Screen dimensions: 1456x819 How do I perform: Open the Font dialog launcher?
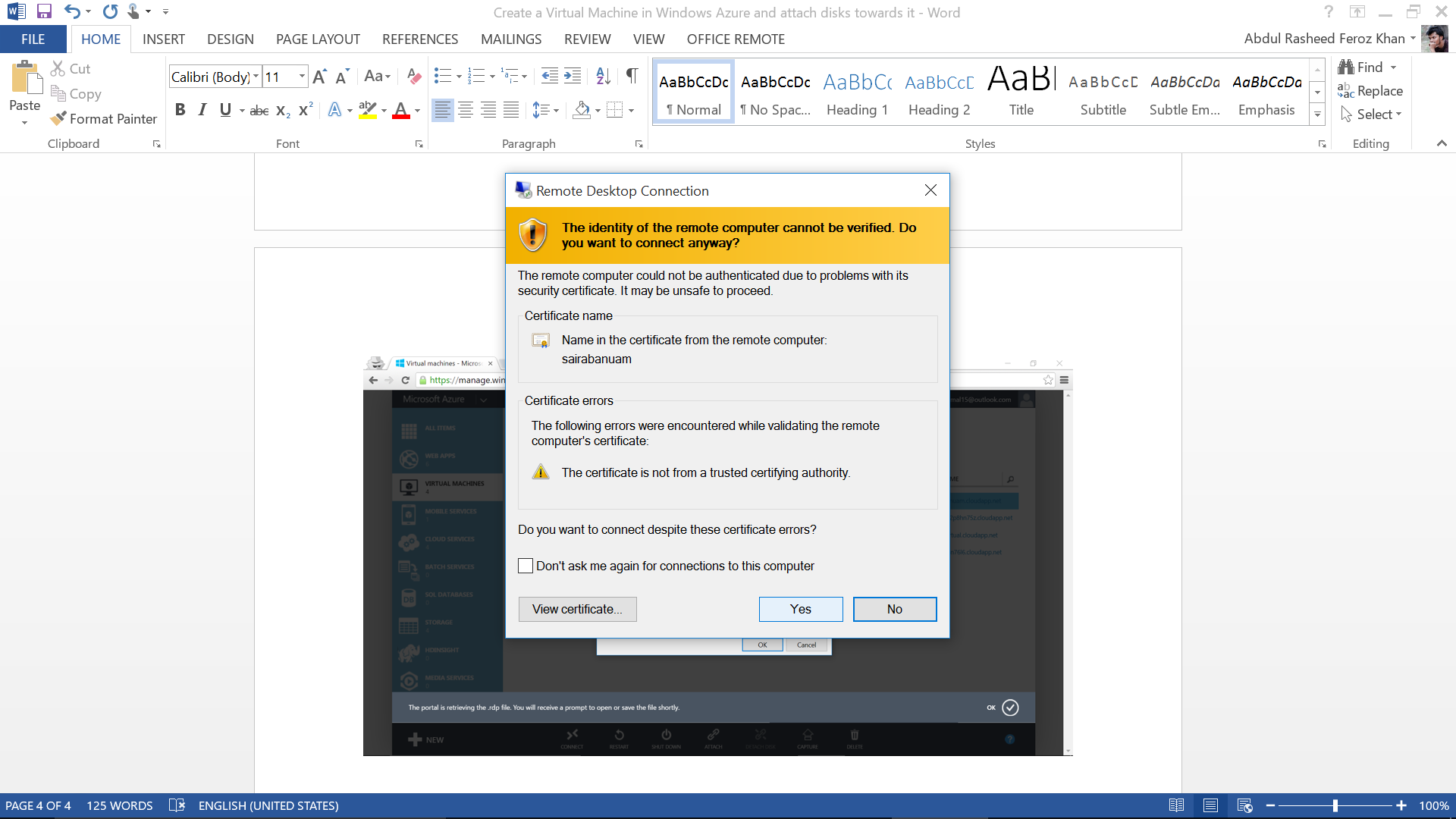(x=419, y=144)
